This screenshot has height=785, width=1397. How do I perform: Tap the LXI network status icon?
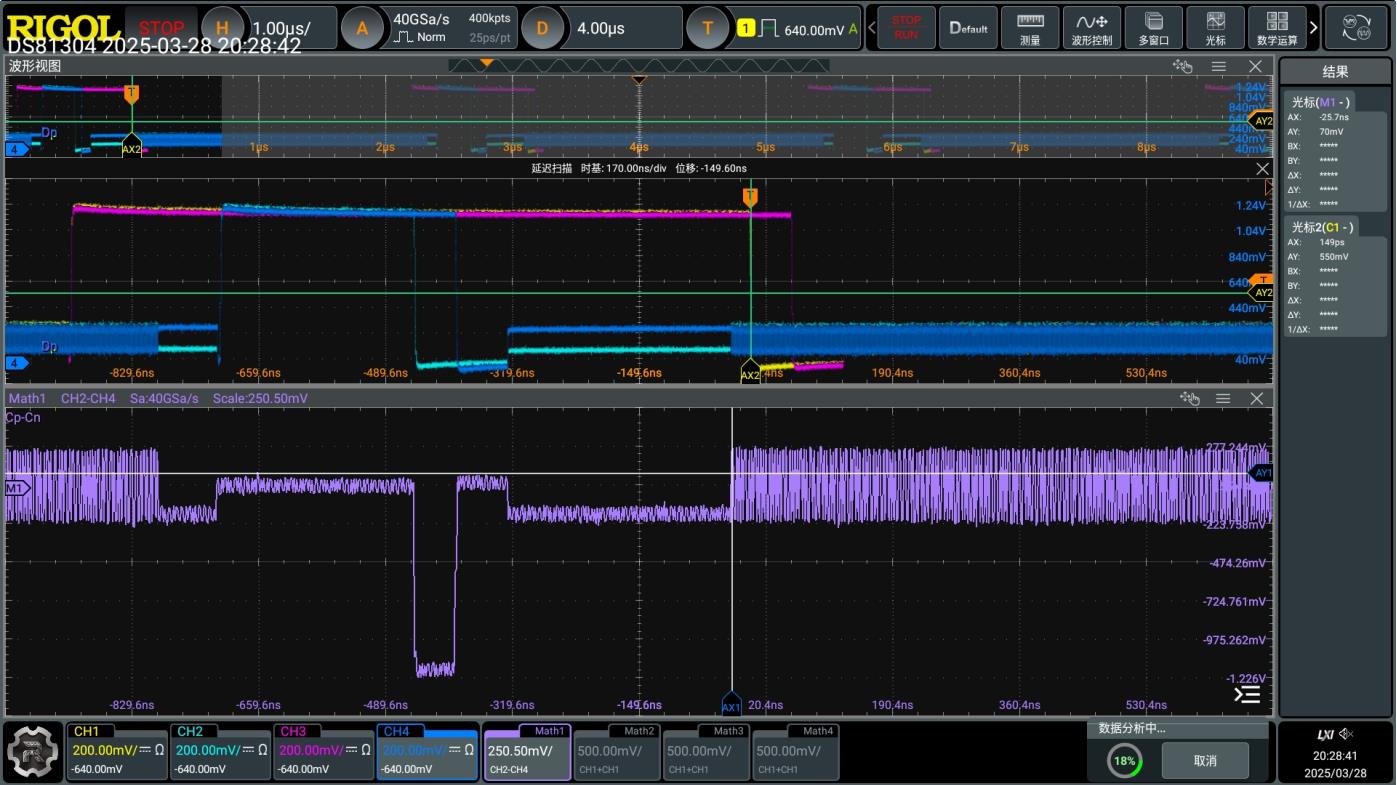coord(1326,734)
